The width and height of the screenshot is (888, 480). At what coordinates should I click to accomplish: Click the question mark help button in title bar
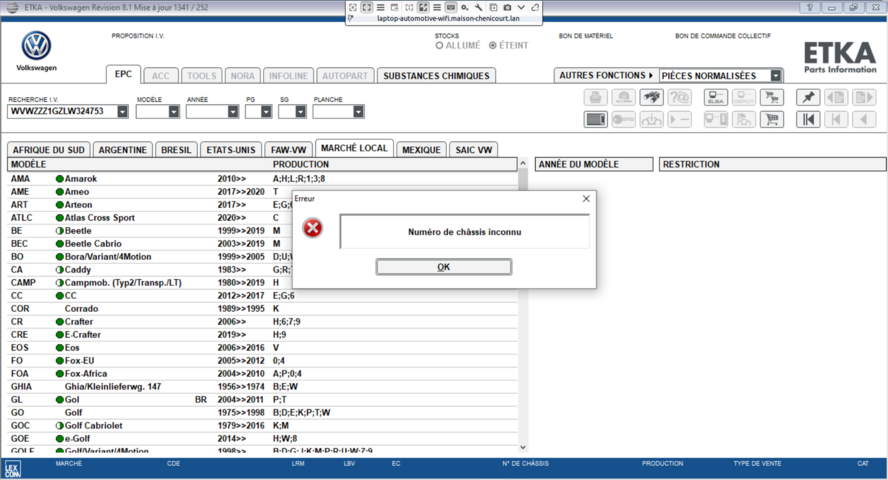click(x=810, y=7)
